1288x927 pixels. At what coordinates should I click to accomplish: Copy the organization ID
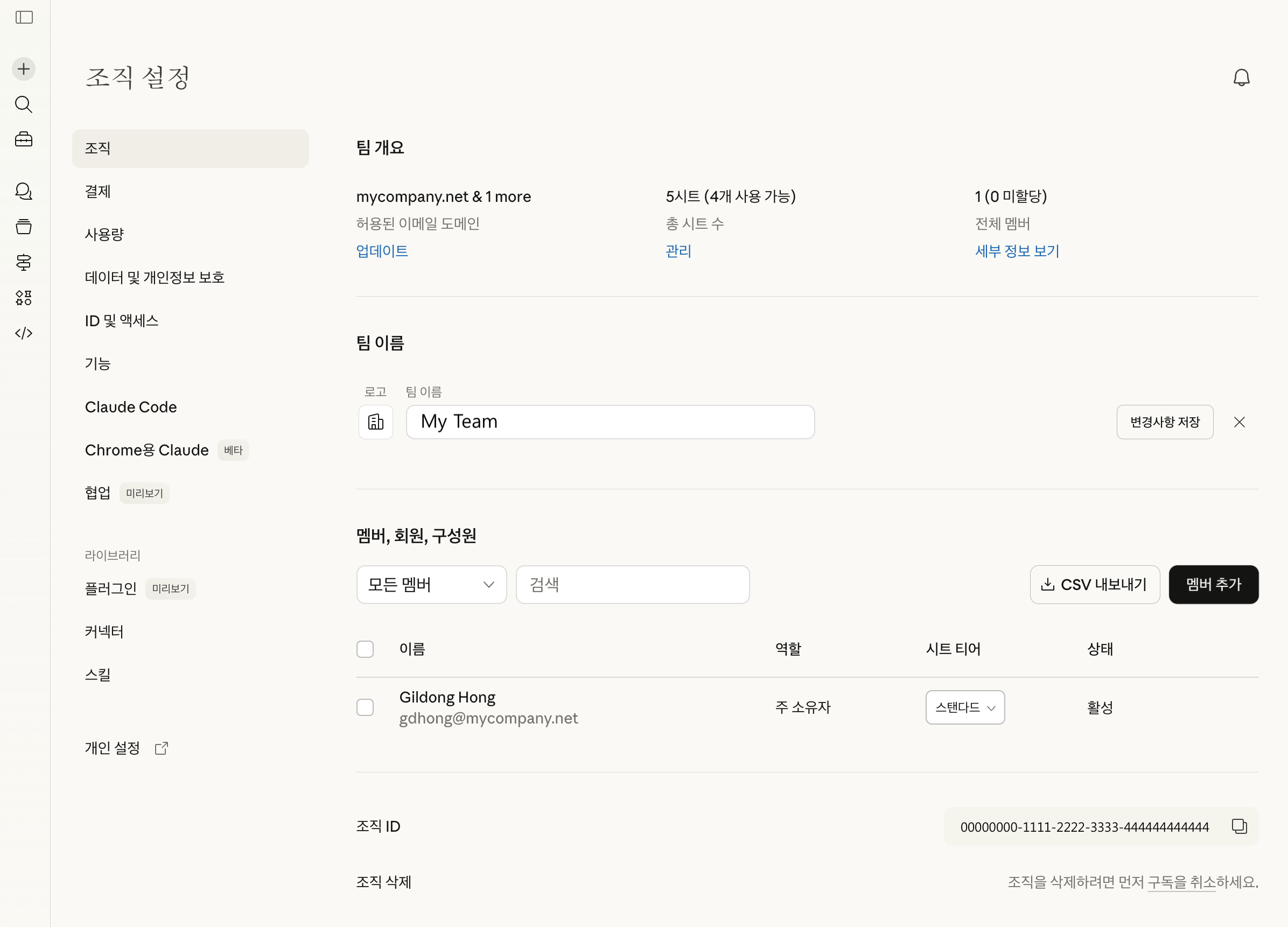1238,826
